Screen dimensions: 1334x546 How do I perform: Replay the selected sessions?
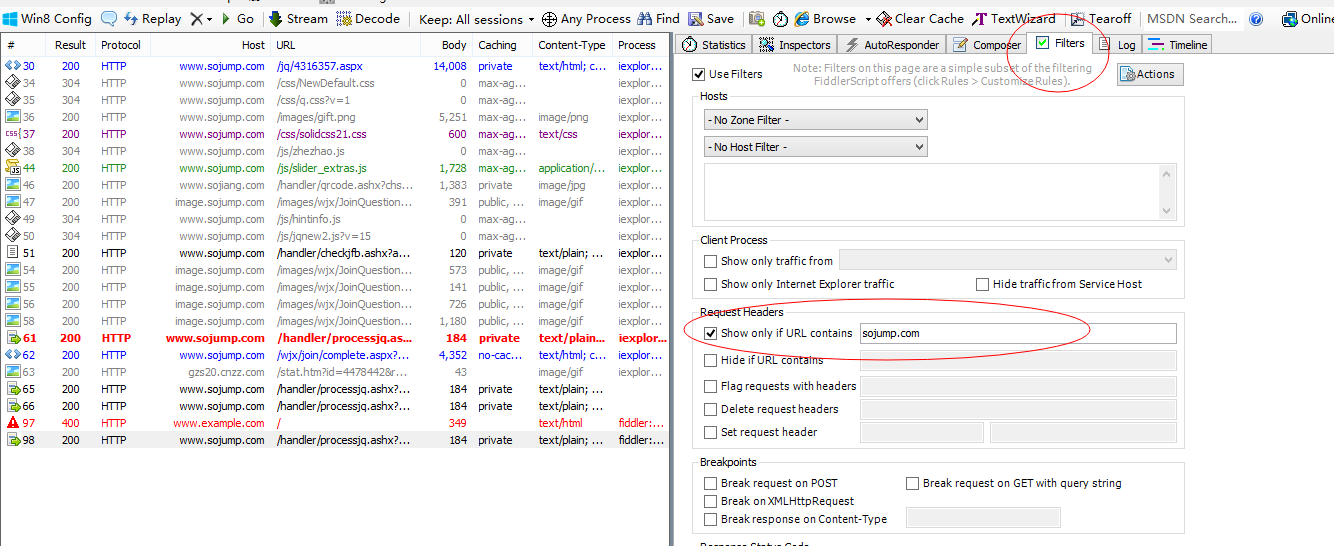click(153, 18)
